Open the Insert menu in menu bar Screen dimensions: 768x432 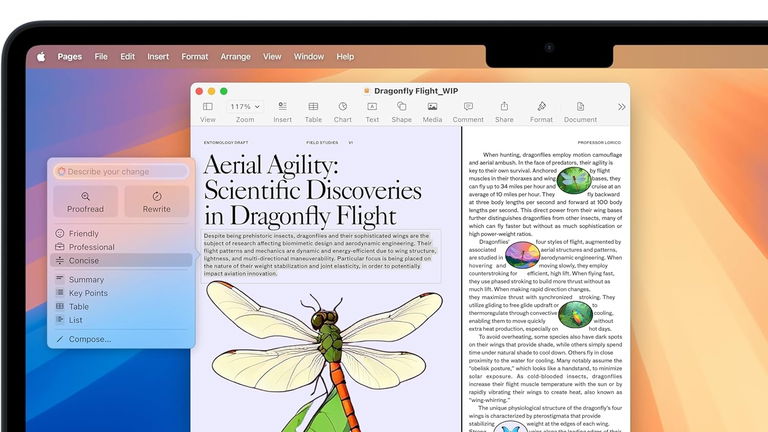[158, 57]
